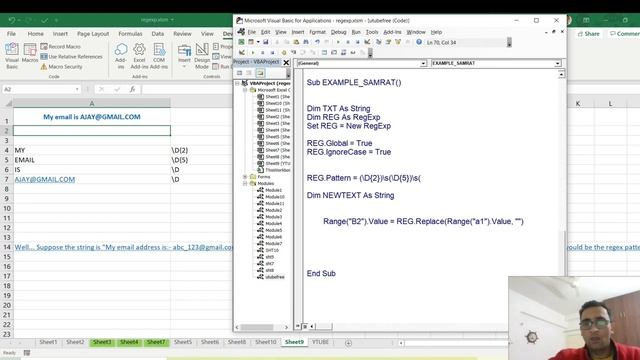Select ThisWorkbook in project tree
Image resolution: width=640 pixels, height=360 pixels.
tap(278, 170)
